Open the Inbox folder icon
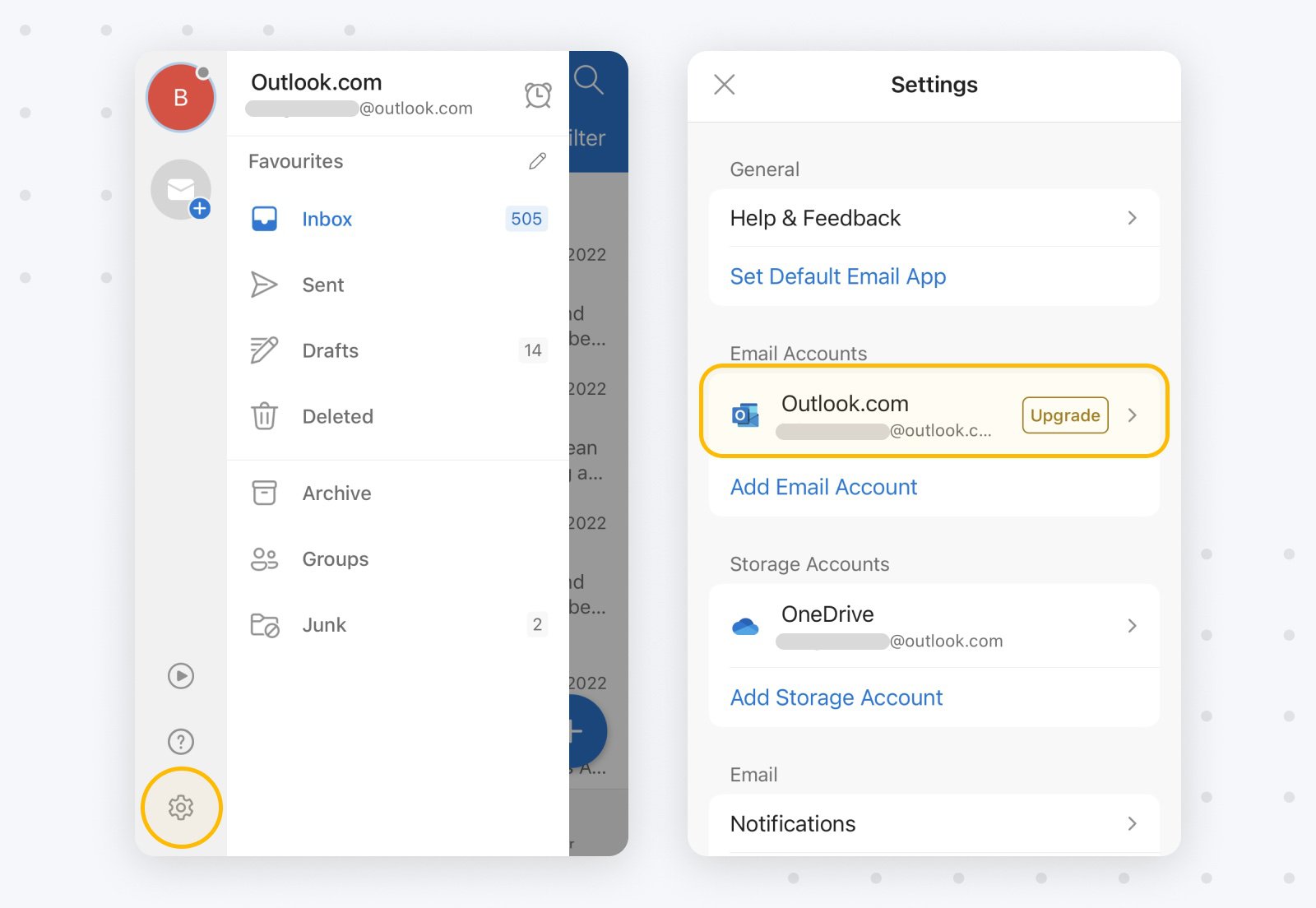Image resolution: width=1316 pixels, height=908 pixels. tap(264, 219)
